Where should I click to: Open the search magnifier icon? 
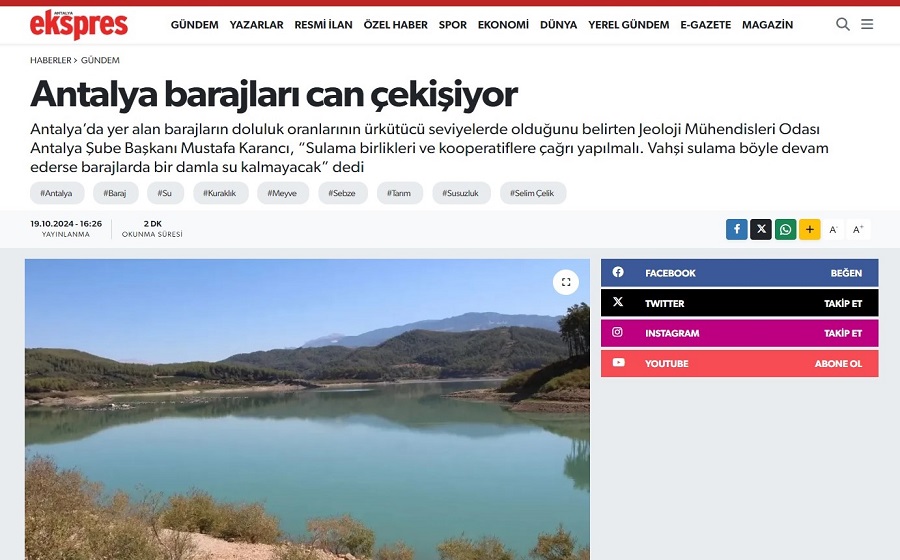pyautogui.click(x=843, y=24)
